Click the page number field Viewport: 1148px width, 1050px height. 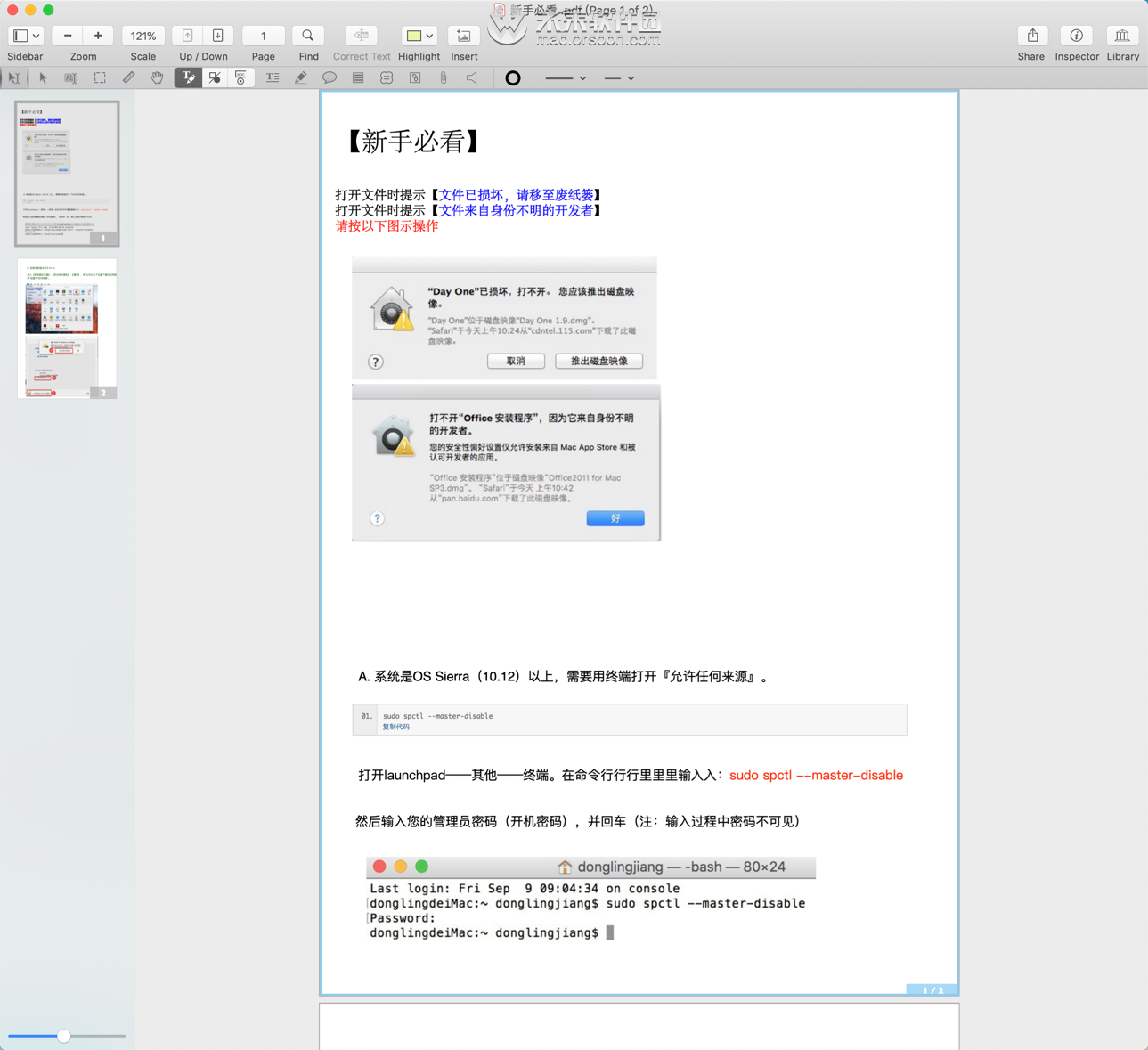pos(264,36)
